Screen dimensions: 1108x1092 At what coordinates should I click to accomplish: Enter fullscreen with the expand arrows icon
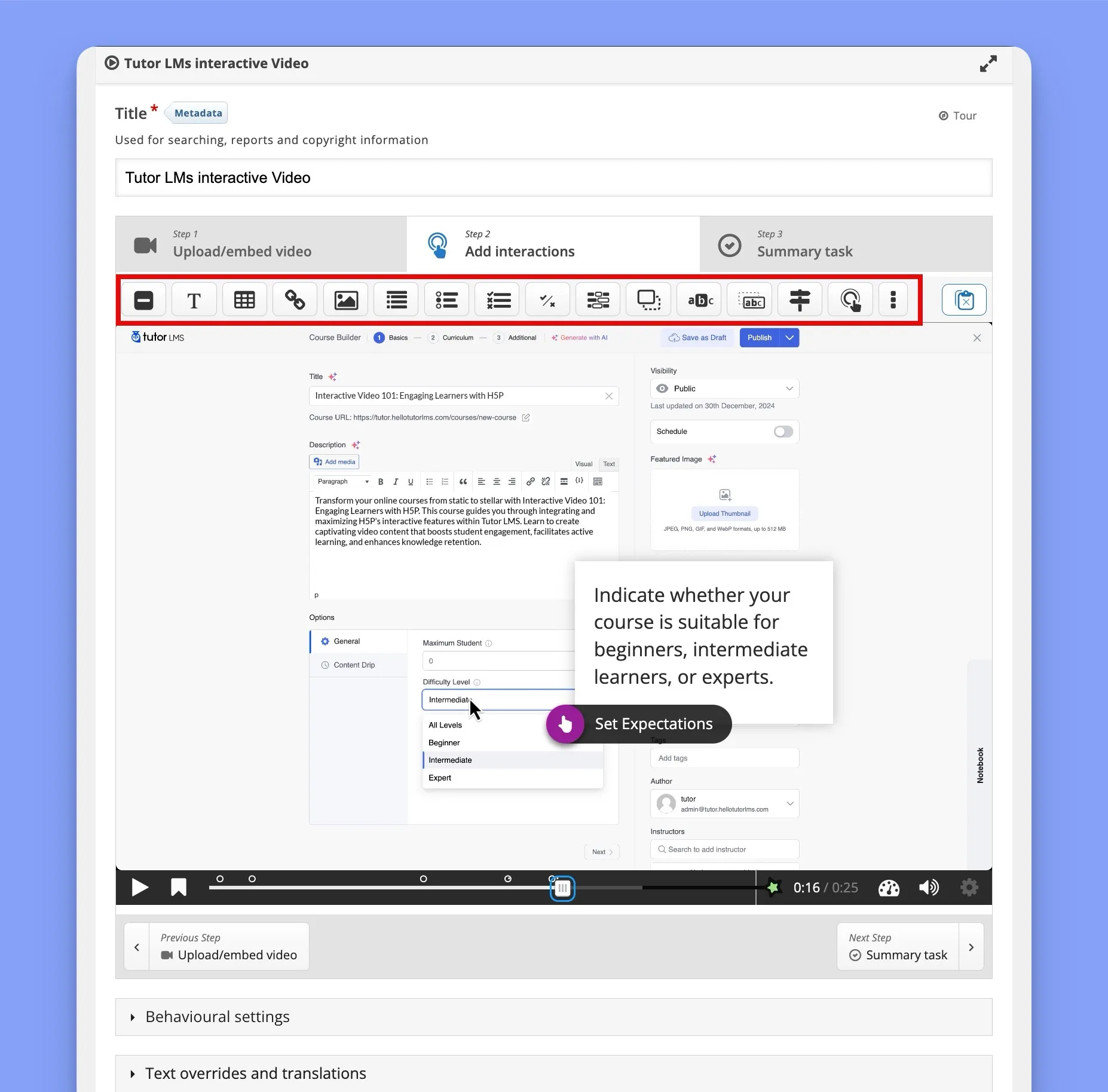pyautogui.click(x=988, y=63)
